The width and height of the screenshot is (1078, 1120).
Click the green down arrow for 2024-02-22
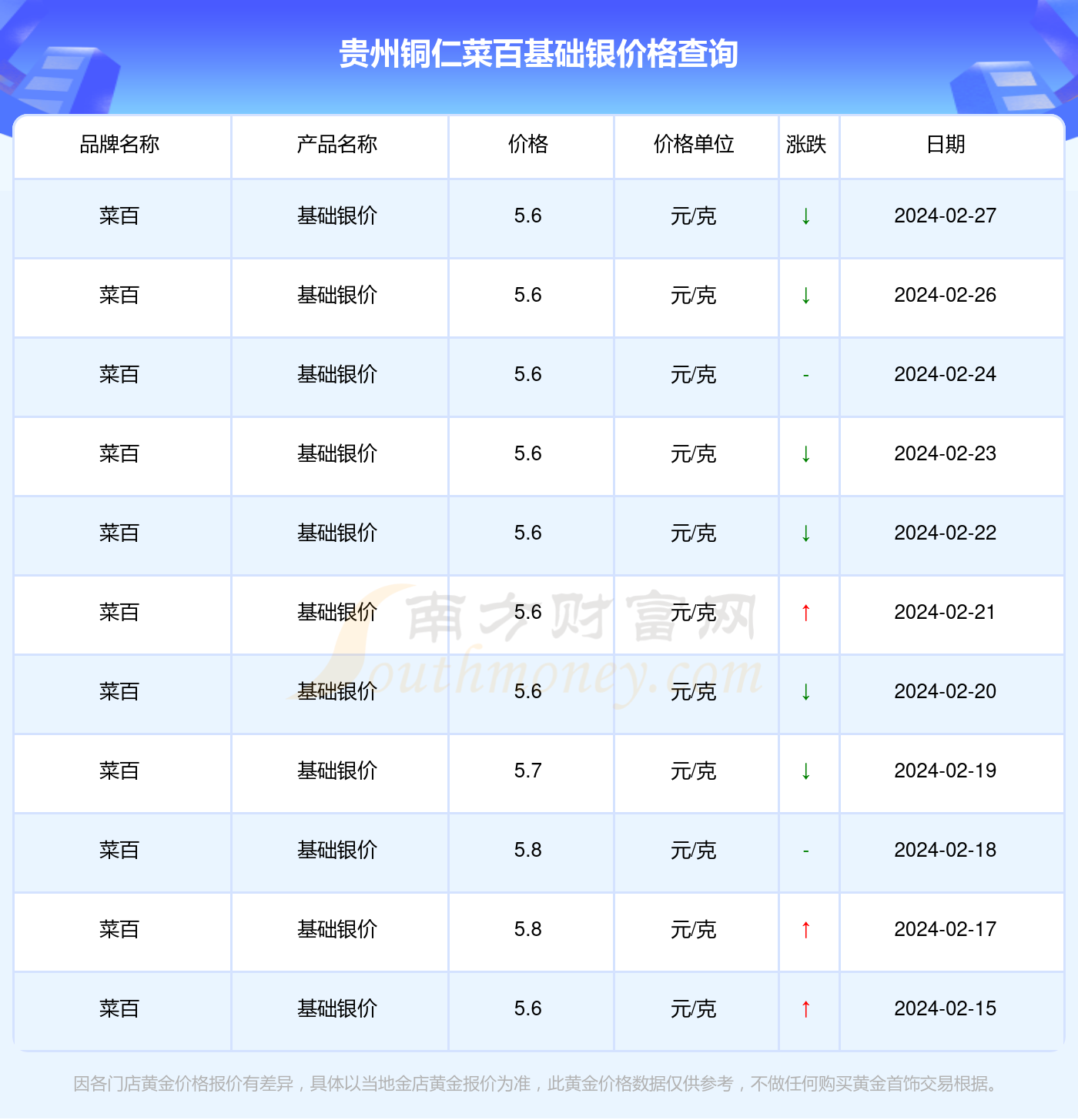(806, 533)
